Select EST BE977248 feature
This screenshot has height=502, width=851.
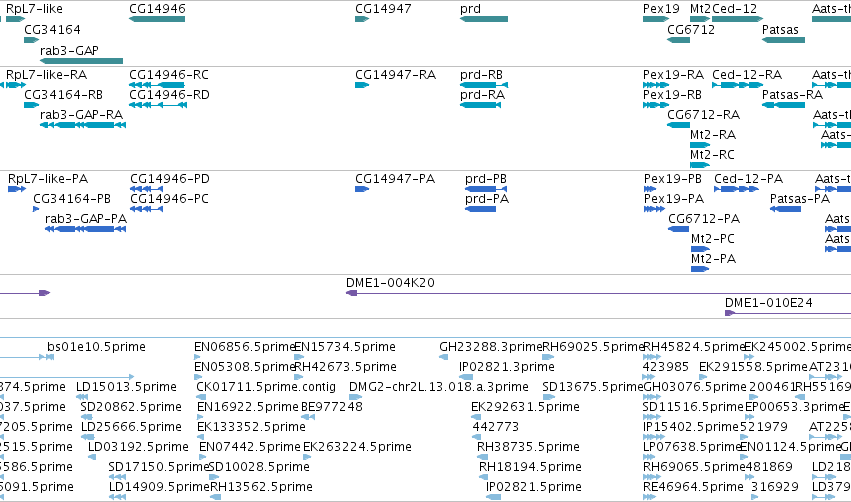(x=308, y=417)
